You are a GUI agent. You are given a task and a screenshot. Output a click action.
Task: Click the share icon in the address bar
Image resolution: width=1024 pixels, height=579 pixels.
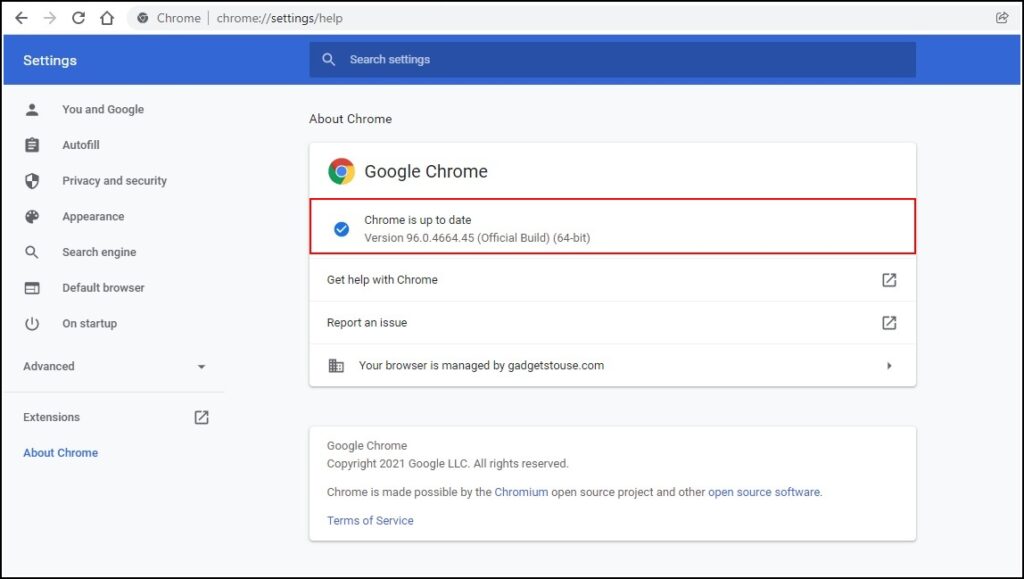pyautogui.click(x=1002, y=18)
